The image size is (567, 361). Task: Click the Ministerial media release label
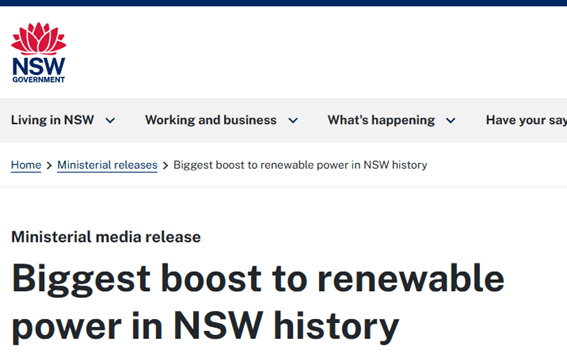pos(106,237)
